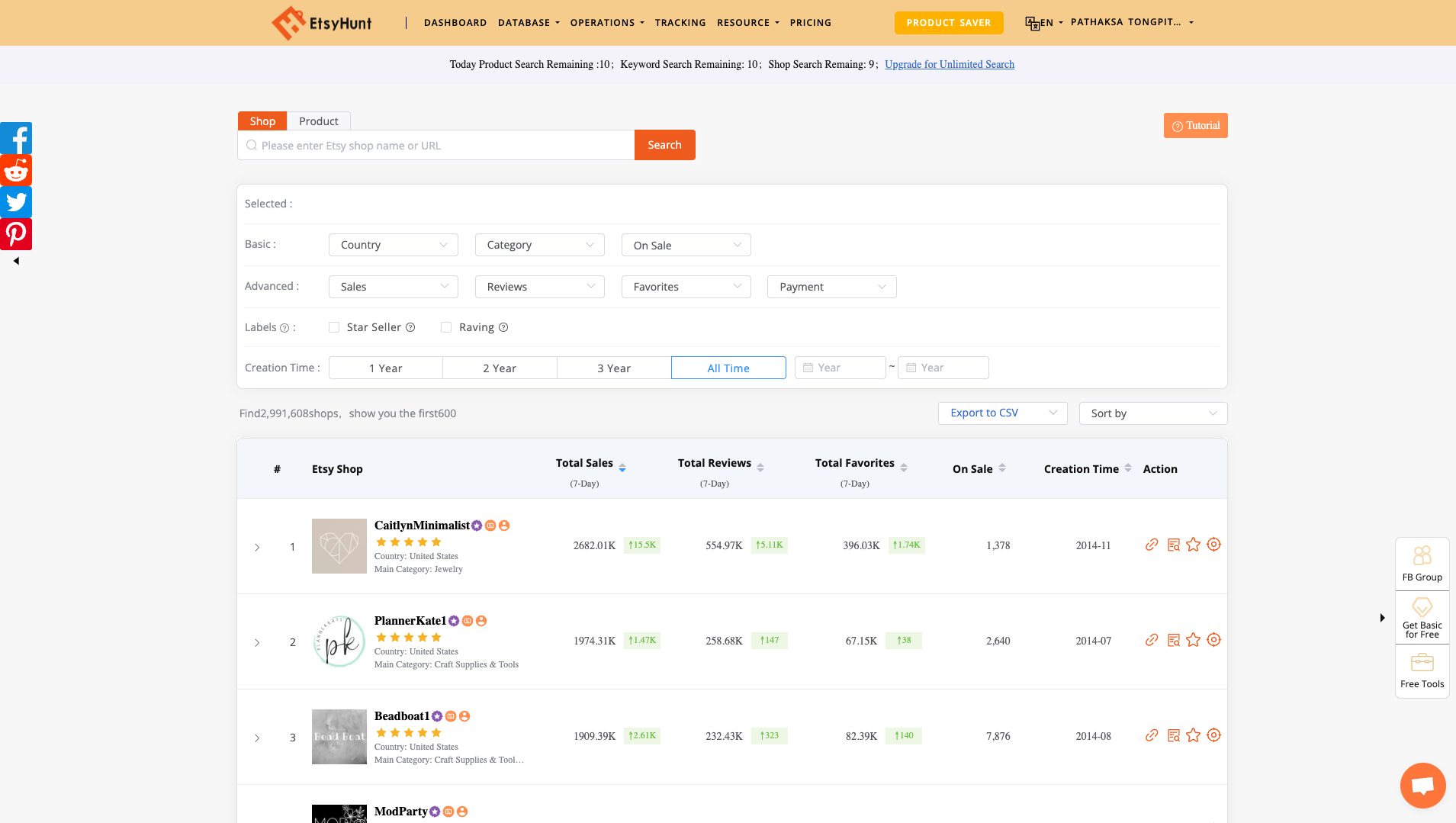Favorite Beadboat1 using the star icon
Screen dimensions: 1456x823
pos(1193,736)
